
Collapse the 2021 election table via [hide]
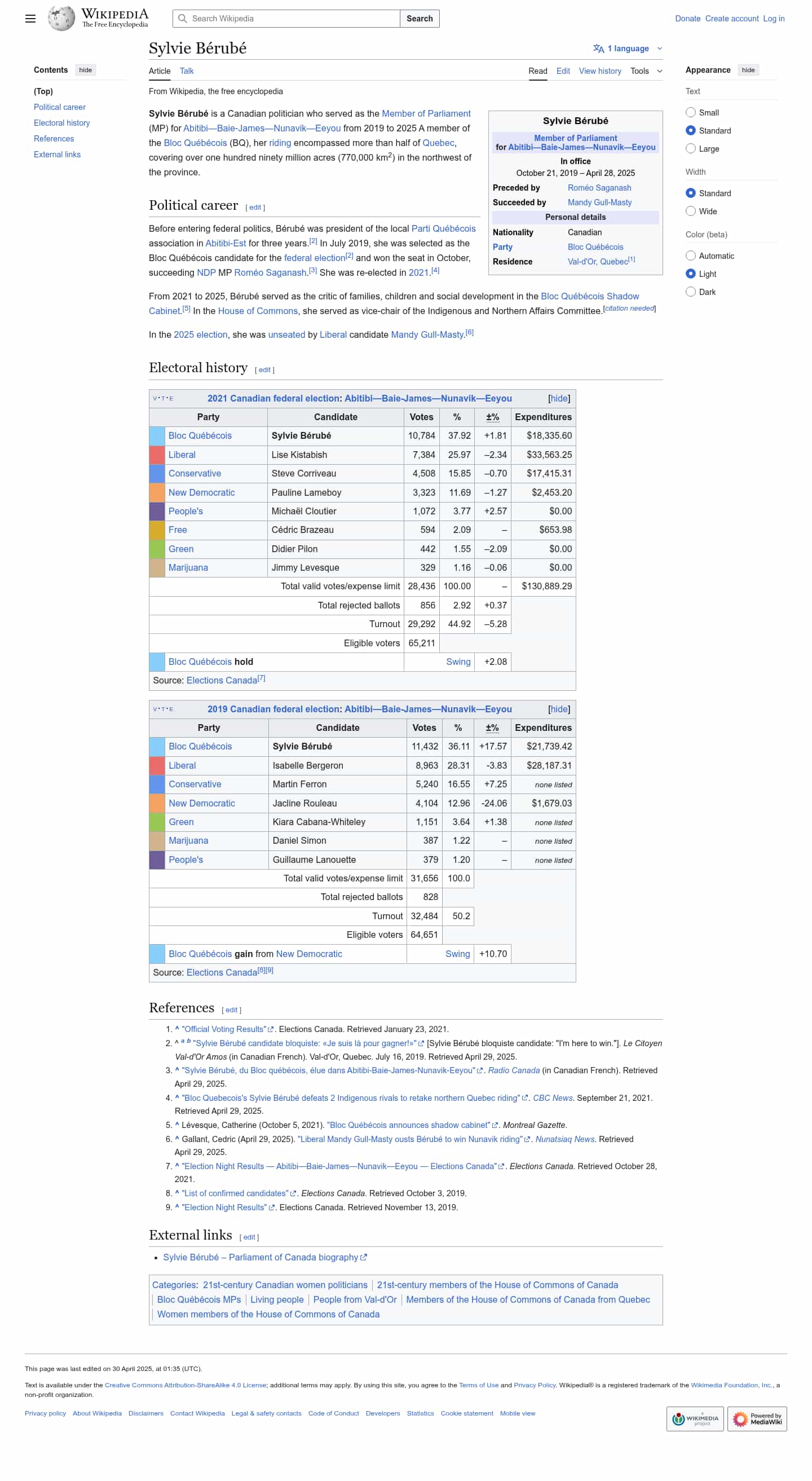tap(559, 399)
